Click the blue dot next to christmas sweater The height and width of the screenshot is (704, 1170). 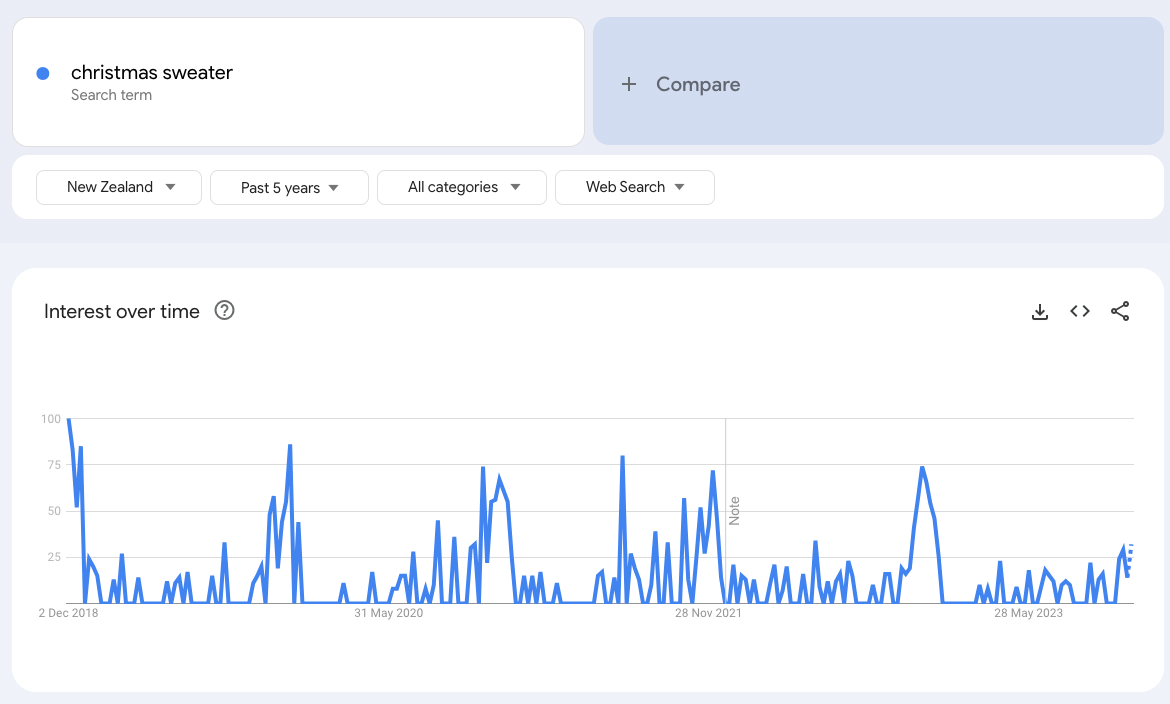[x=42, y=73]
